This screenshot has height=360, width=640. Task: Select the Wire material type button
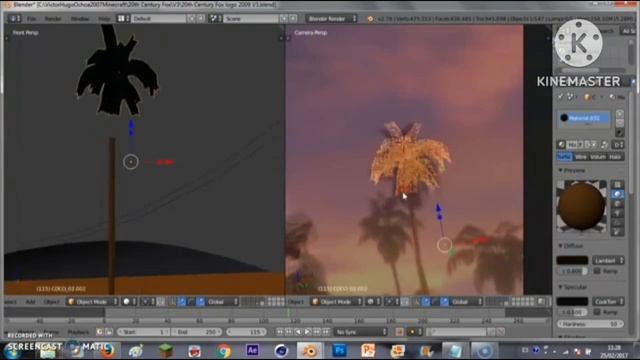coord(580,156)
